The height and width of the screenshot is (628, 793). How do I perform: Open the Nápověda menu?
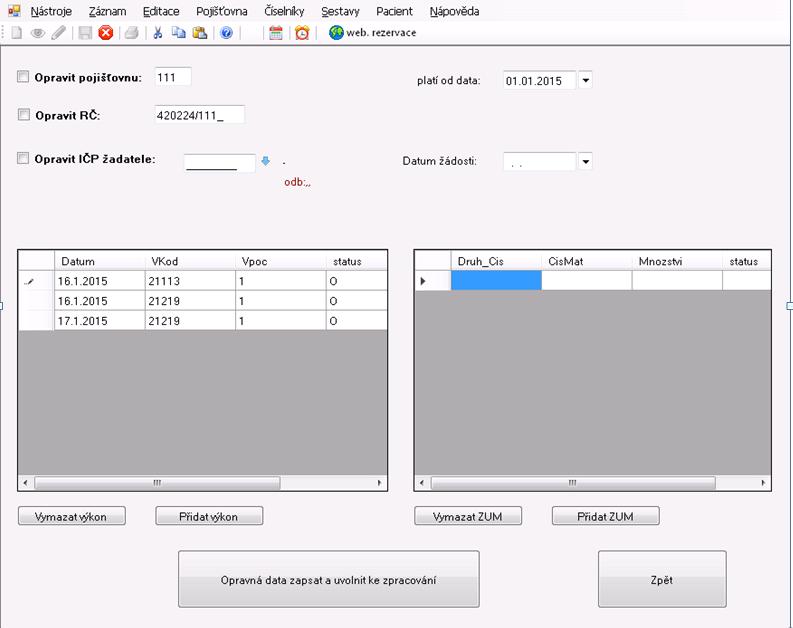tap(454, 11)
